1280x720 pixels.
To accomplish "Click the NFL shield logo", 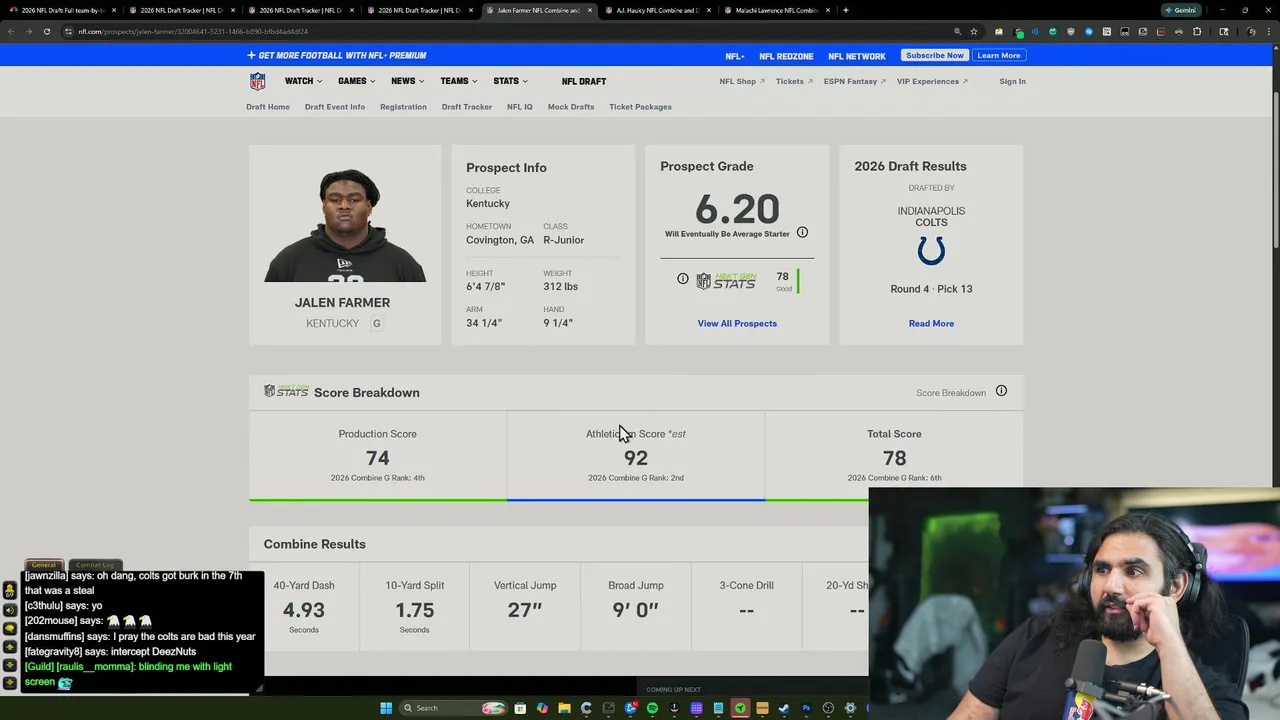I will coord(257,81).
